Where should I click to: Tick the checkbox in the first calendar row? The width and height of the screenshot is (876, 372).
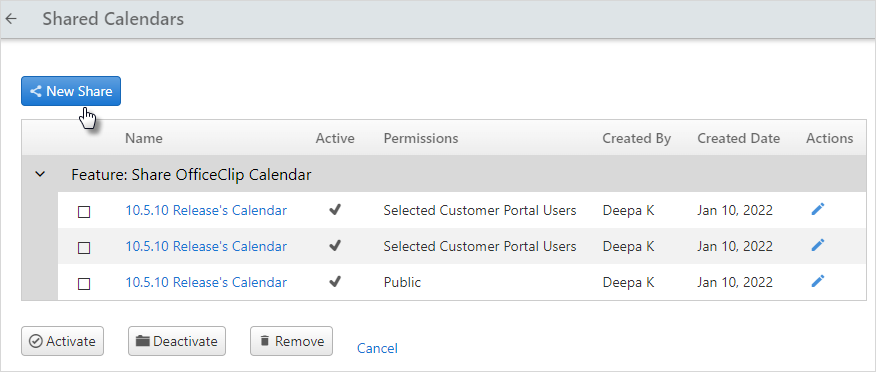[84, 212]
